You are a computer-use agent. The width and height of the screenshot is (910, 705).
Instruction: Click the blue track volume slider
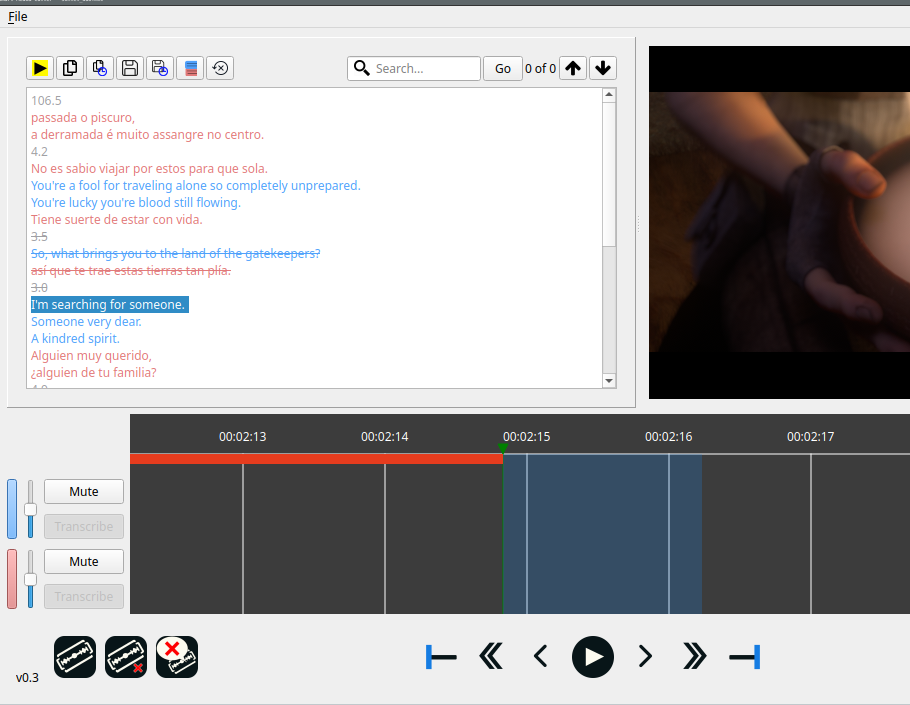30,509
